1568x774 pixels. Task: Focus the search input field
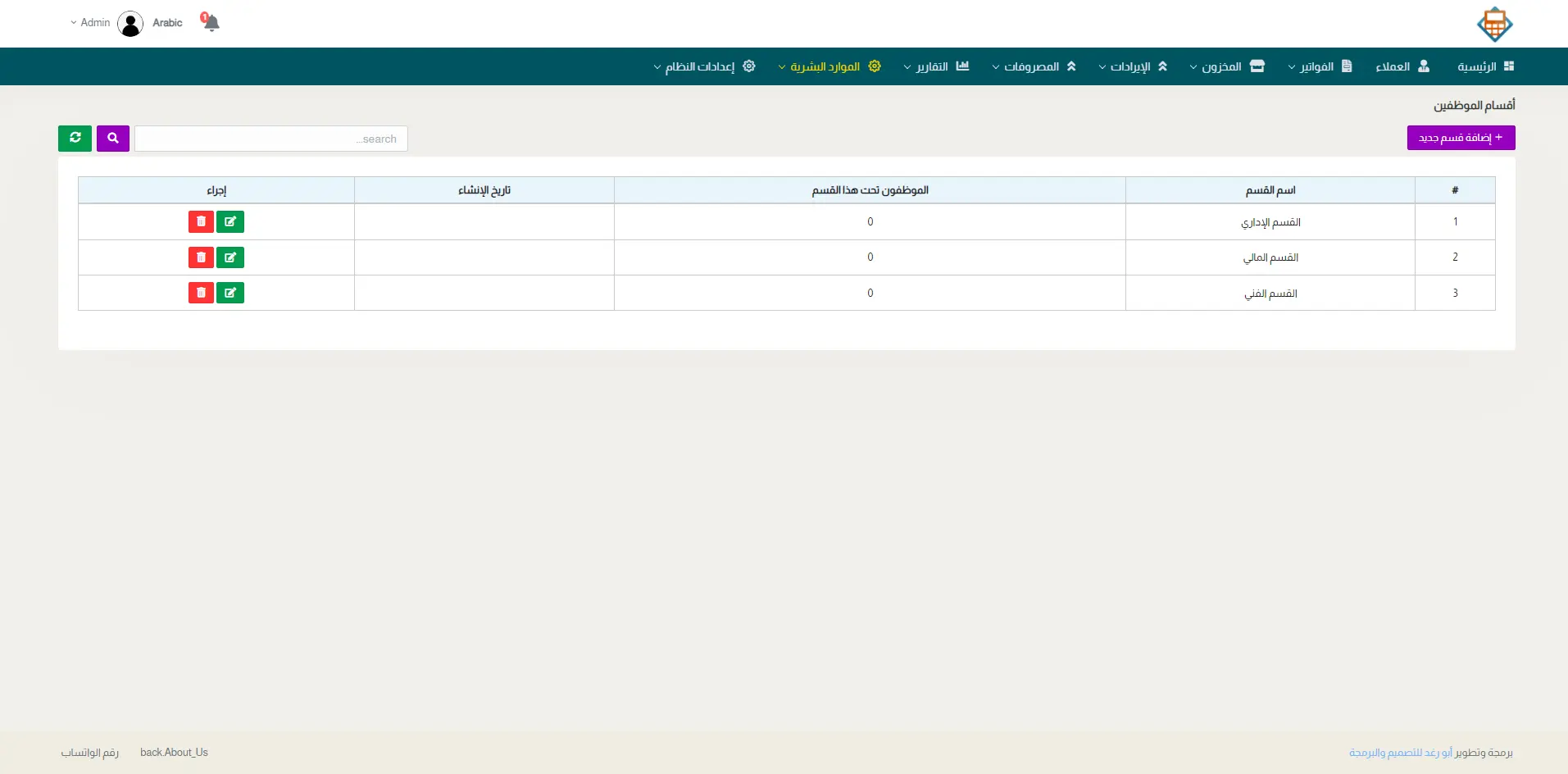coord(270,139)
